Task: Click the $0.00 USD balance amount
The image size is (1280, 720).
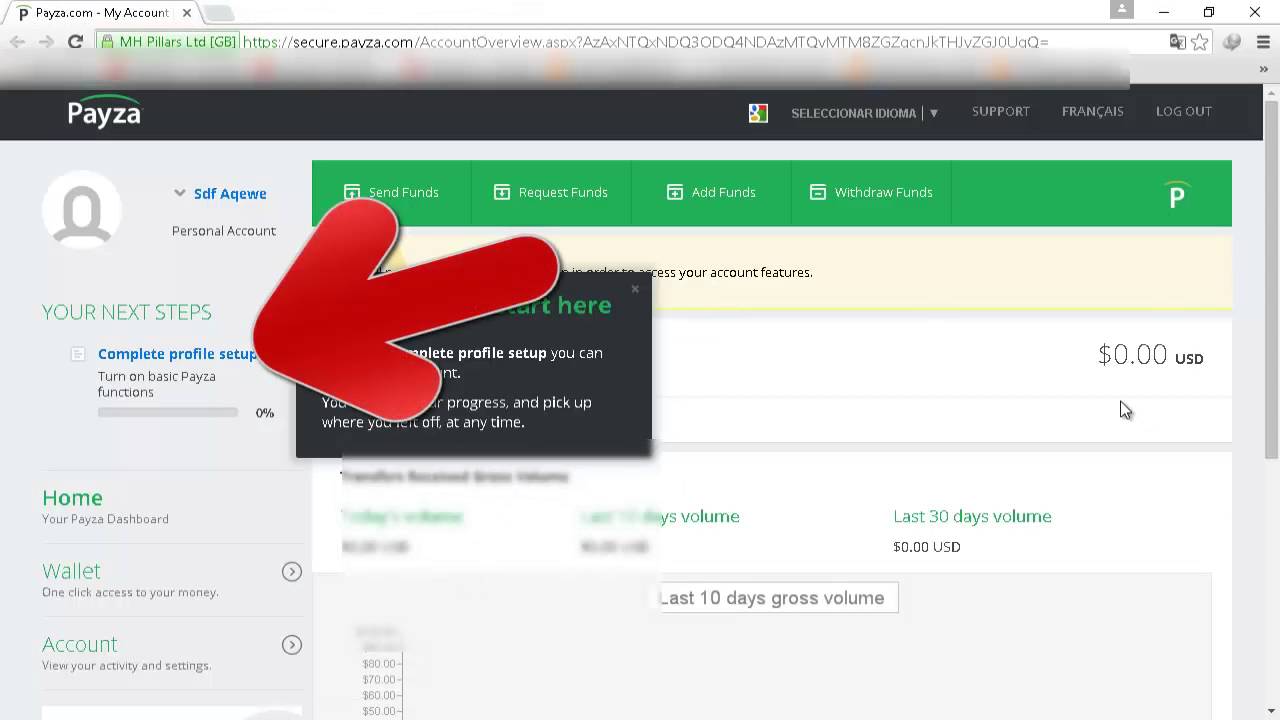Action: tap(1150, 355)
